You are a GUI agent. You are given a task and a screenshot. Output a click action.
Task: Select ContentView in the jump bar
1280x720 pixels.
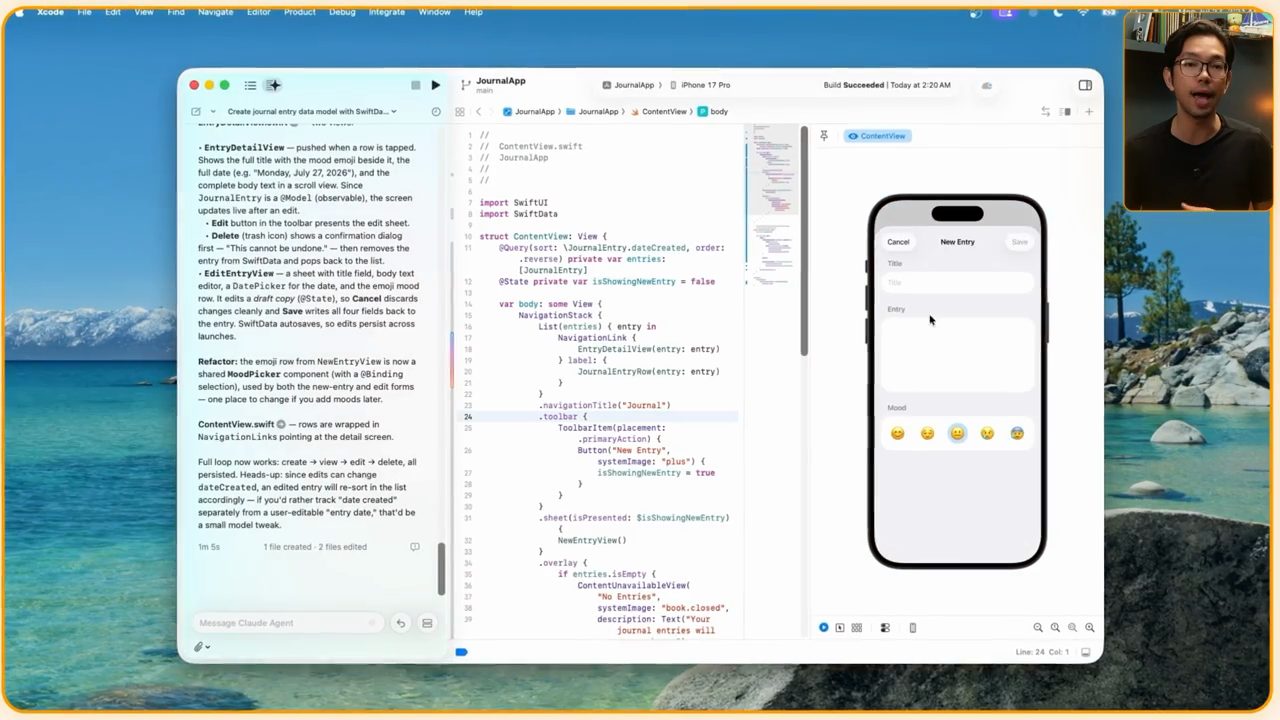coord(658,112)
